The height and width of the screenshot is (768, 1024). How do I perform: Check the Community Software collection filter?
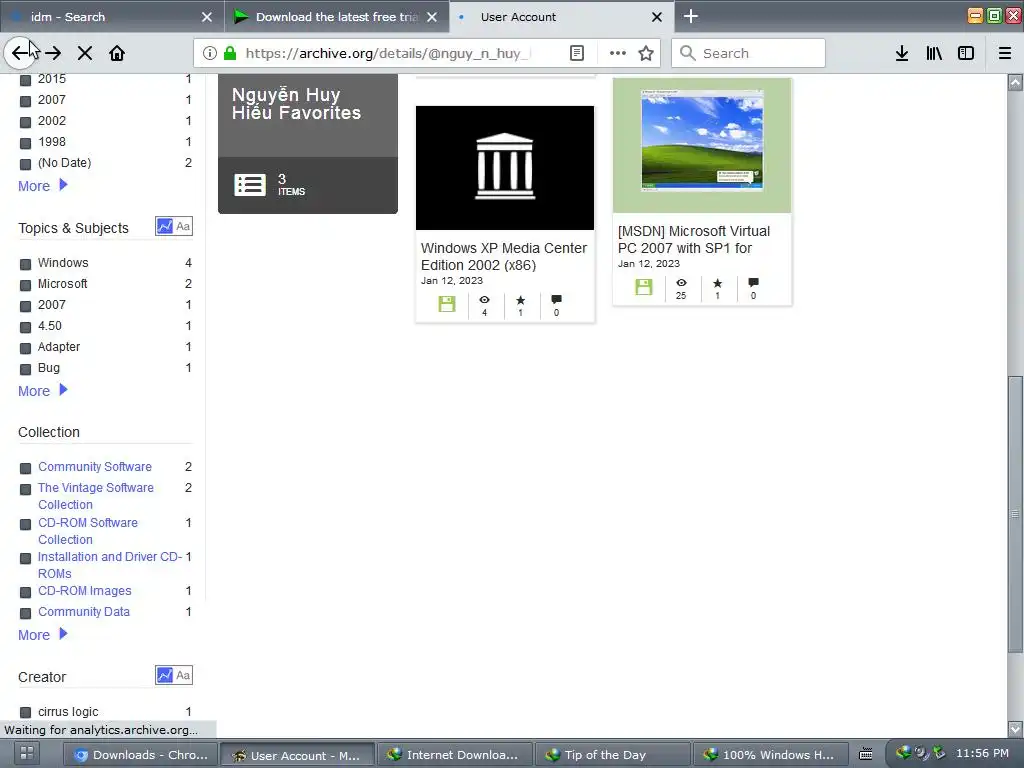25,468
